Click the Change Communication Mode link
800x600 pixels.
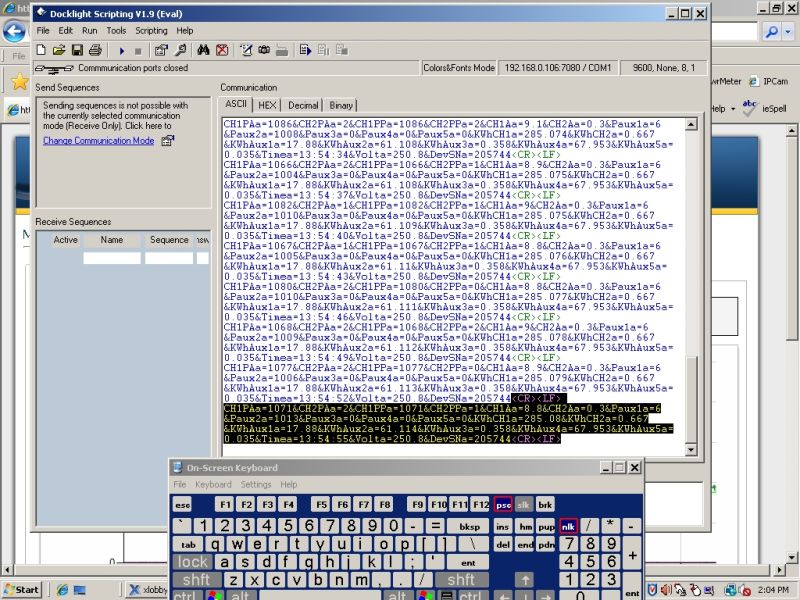point(98,140)
